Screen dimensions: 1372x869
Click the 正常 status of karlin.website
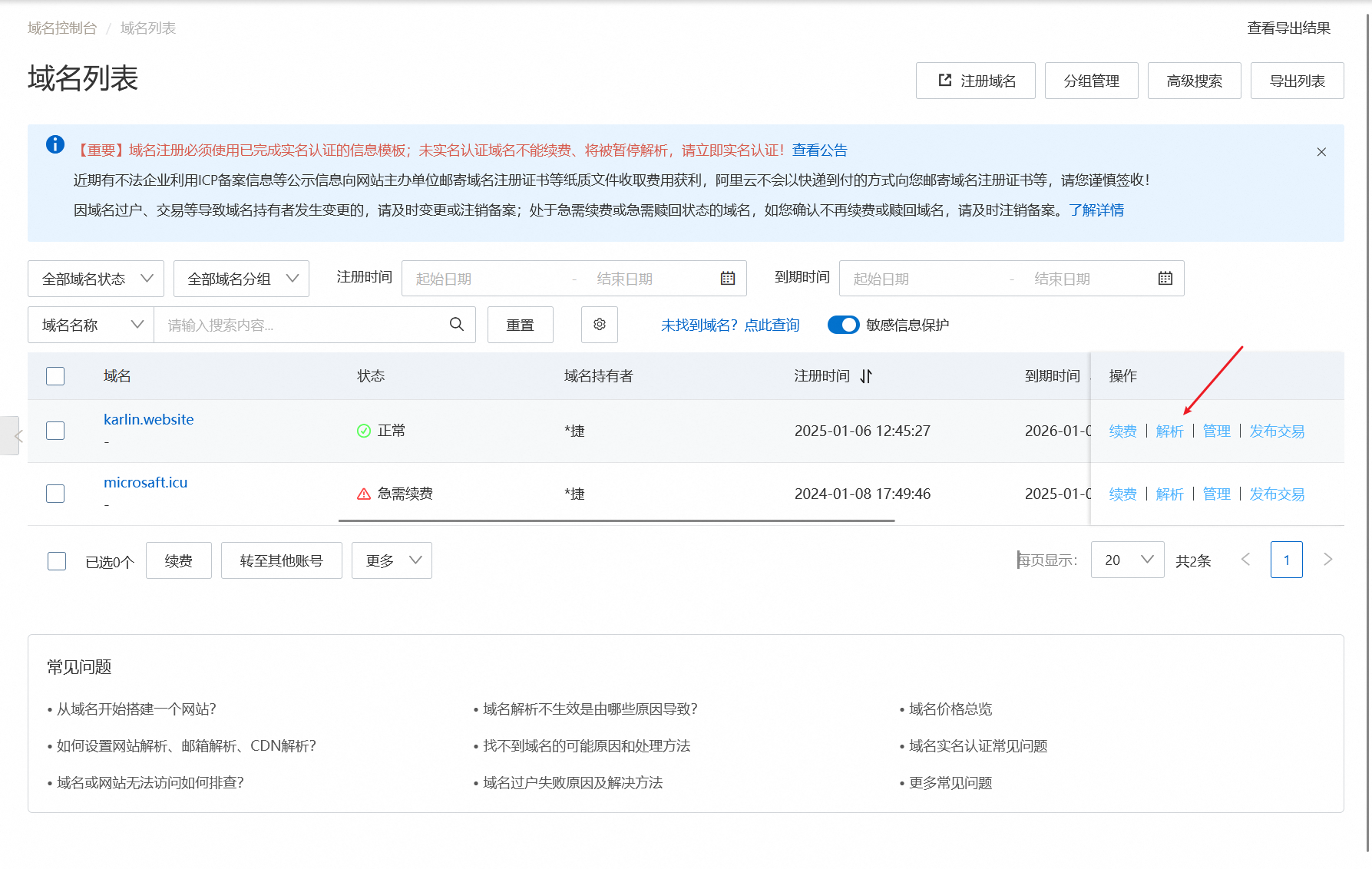coord(382,431)
